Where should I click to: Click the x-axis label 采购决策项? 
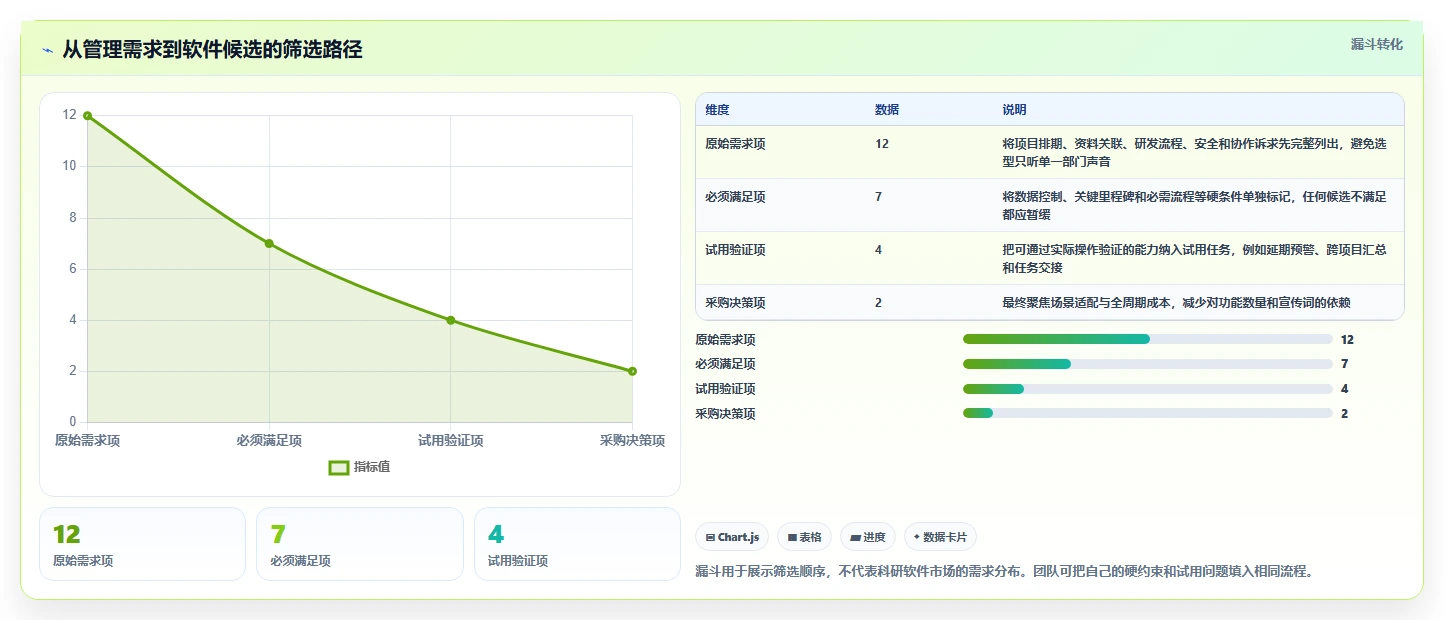pyautogui.click(x=632, y=441)
